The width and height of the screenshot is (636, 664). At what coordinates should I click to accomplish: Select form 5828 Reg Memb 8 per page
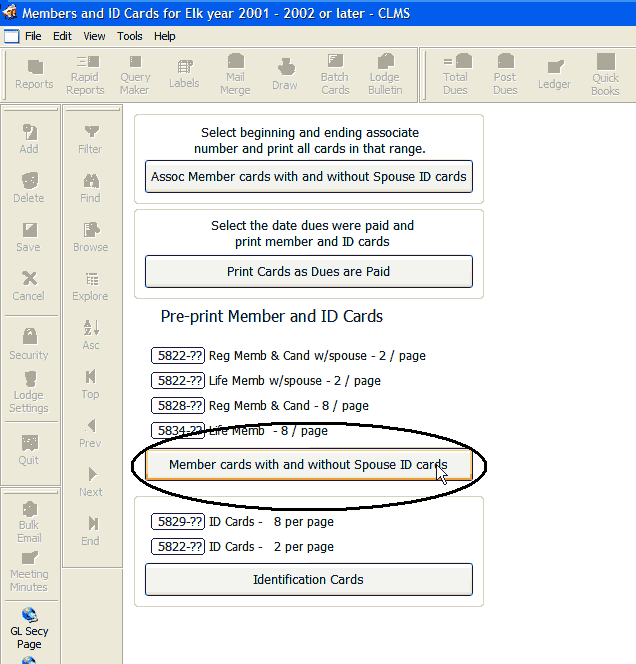coord(178,406)
